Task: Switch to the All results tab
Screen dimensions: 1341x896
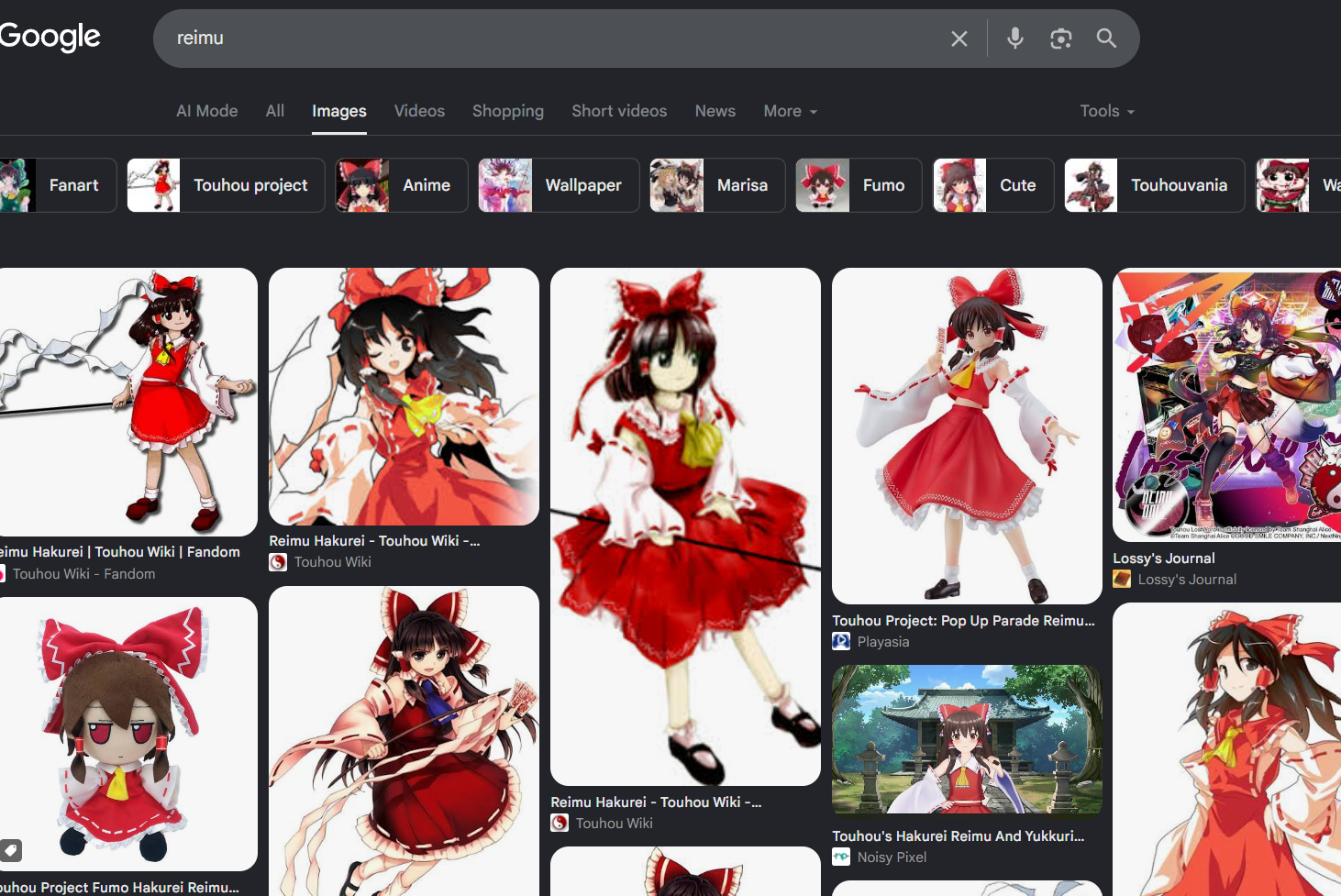Action: tap(275, 111)
